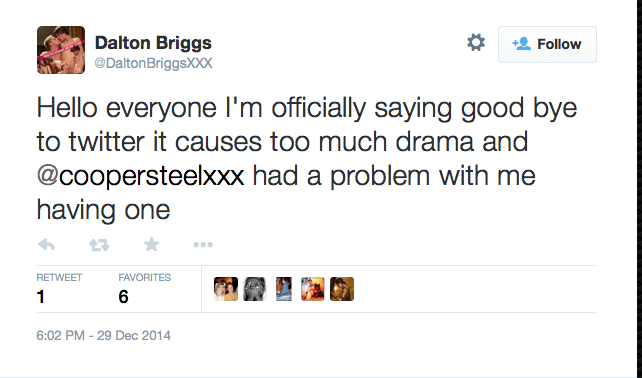
Task: Open the @DaltonBriggsXXX handle link
Action: tap(154, 63)
